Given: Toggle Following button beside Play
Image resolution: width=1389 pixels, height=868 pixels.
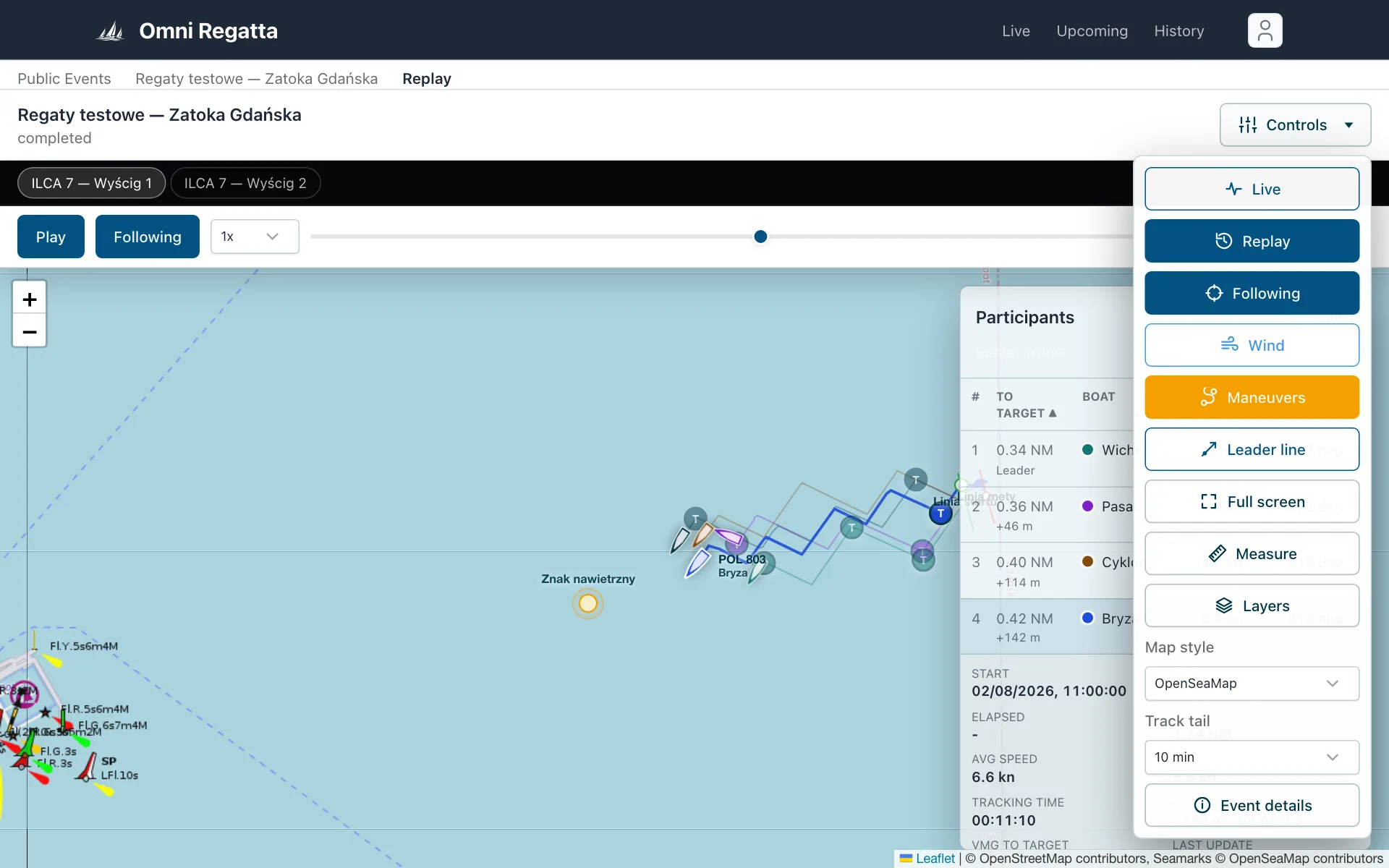Looking at the screenshot, I should click(148, 237).
